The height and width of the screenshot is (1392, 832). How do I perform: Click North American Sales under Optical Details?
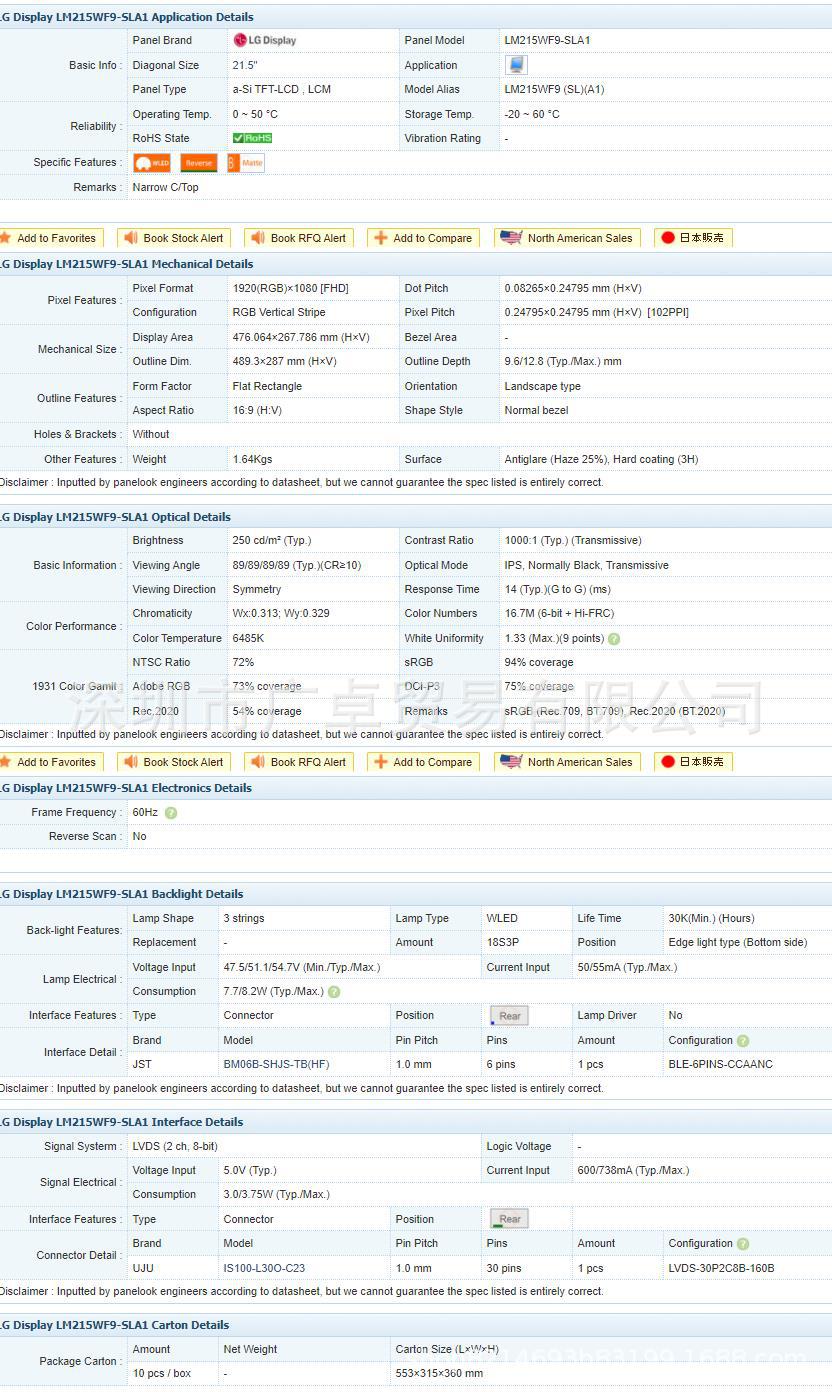click(568, 762)
